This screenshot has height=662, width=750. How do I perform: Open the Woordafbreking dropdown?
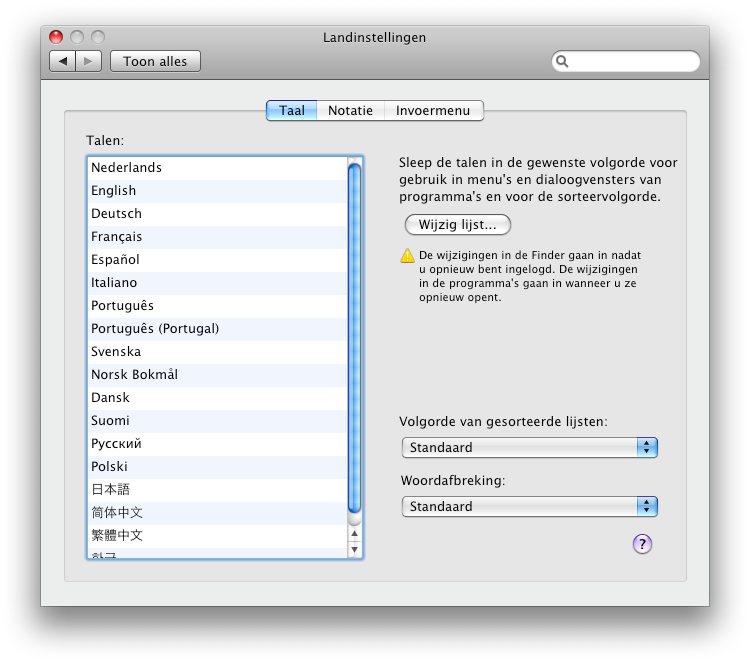pos(530,506)
